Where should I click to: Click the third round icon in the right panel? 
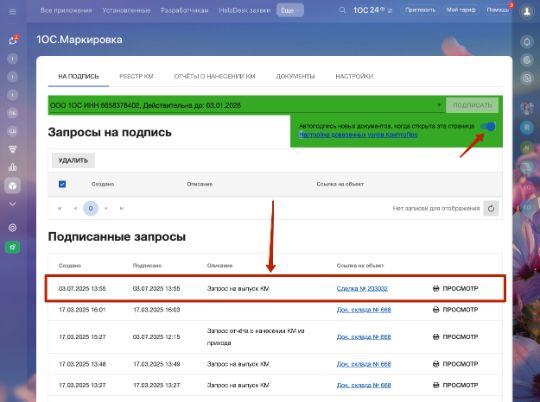[x=527, y=78]
